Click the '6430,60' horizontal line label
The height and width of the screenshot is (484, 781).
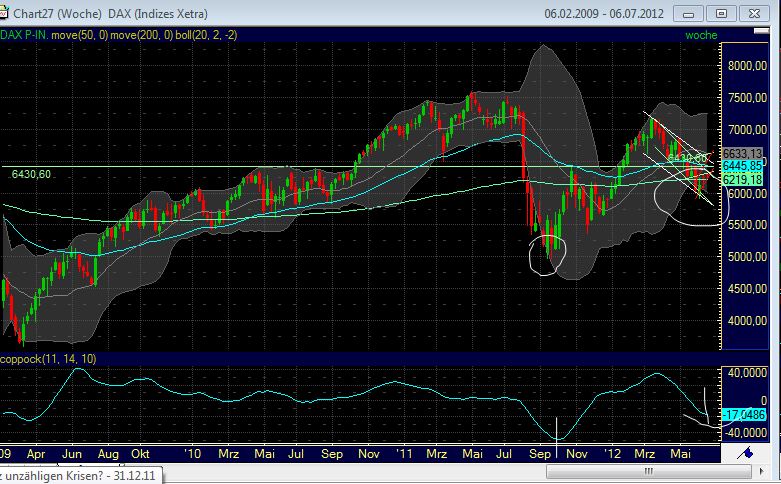point(31,174)
